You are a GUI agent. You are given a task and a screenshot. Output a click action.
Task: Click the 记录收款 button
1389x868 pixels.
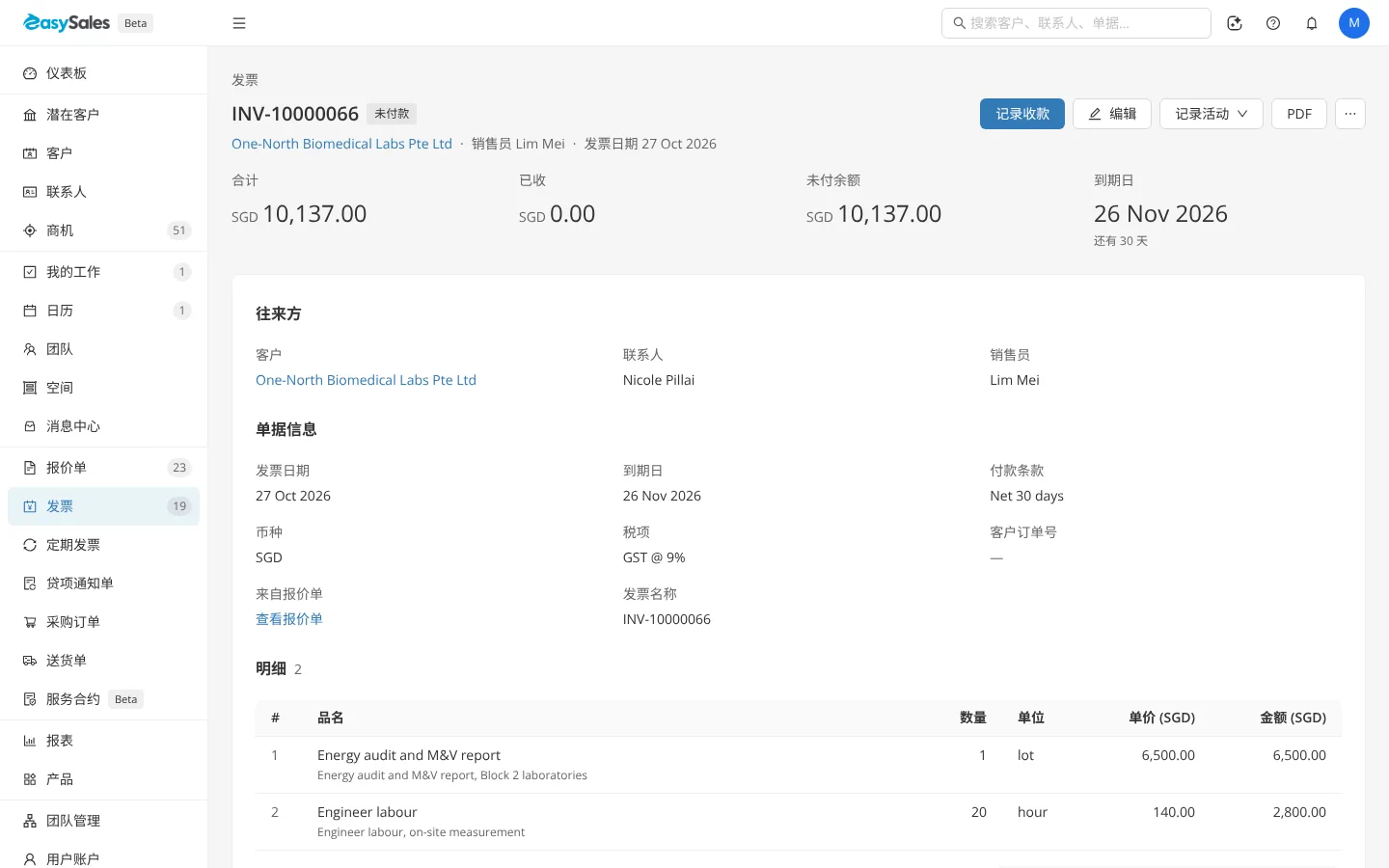click(1022, 114)
